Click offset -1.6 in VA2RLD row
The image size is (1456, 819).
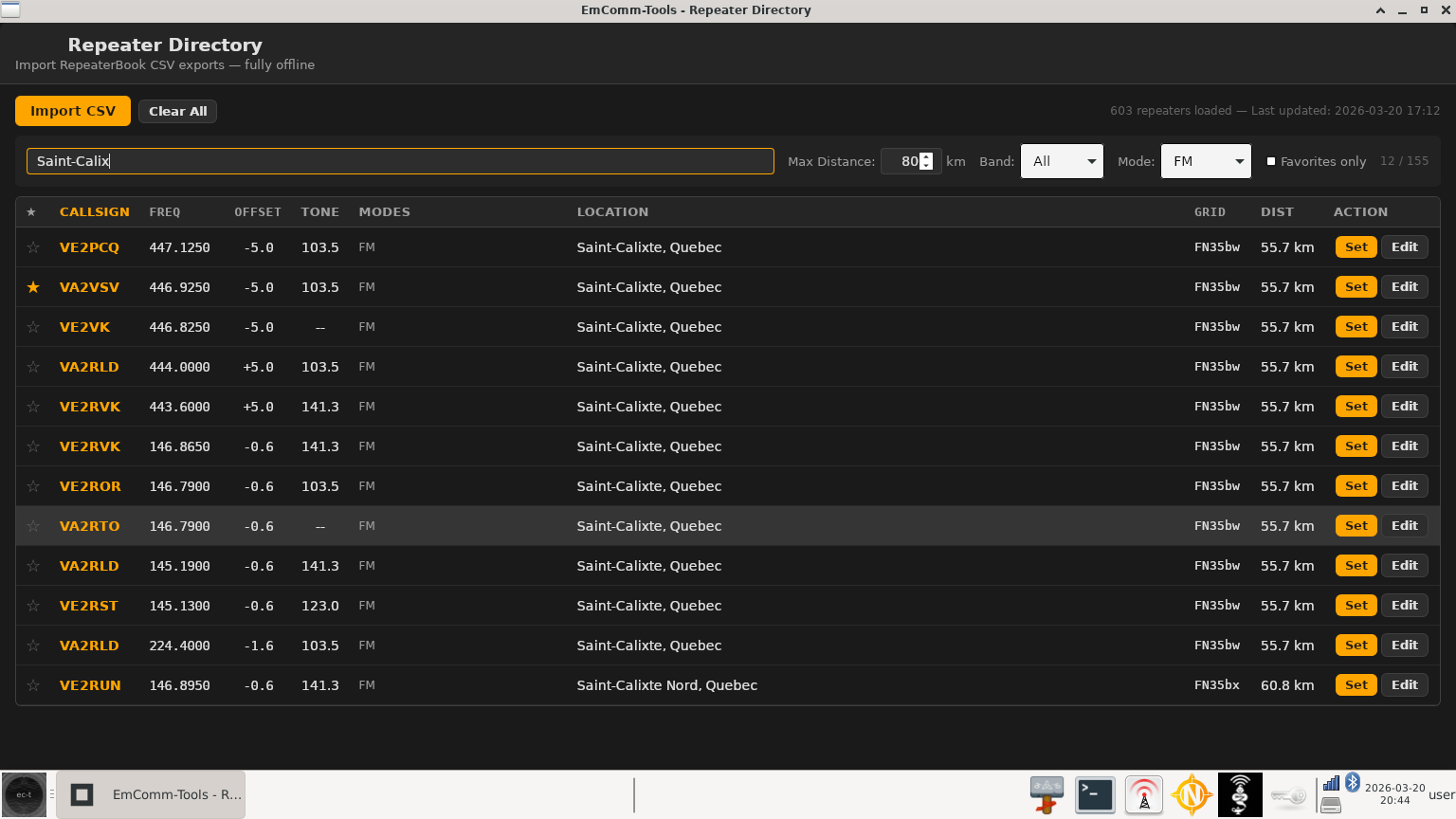[258, 646]
